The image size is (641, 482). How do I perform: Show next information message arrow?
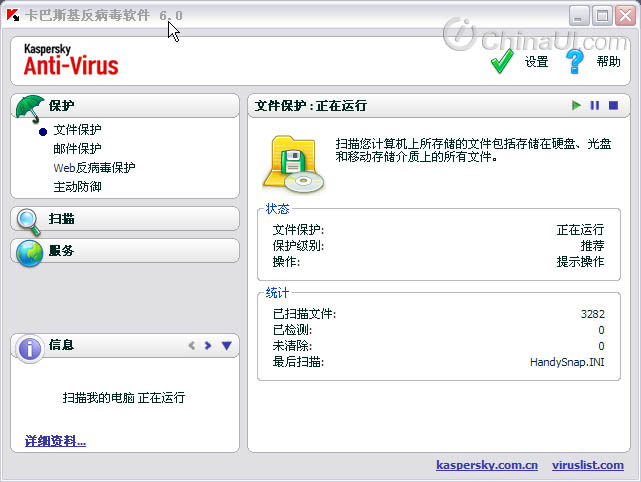(x=208, y=345)
